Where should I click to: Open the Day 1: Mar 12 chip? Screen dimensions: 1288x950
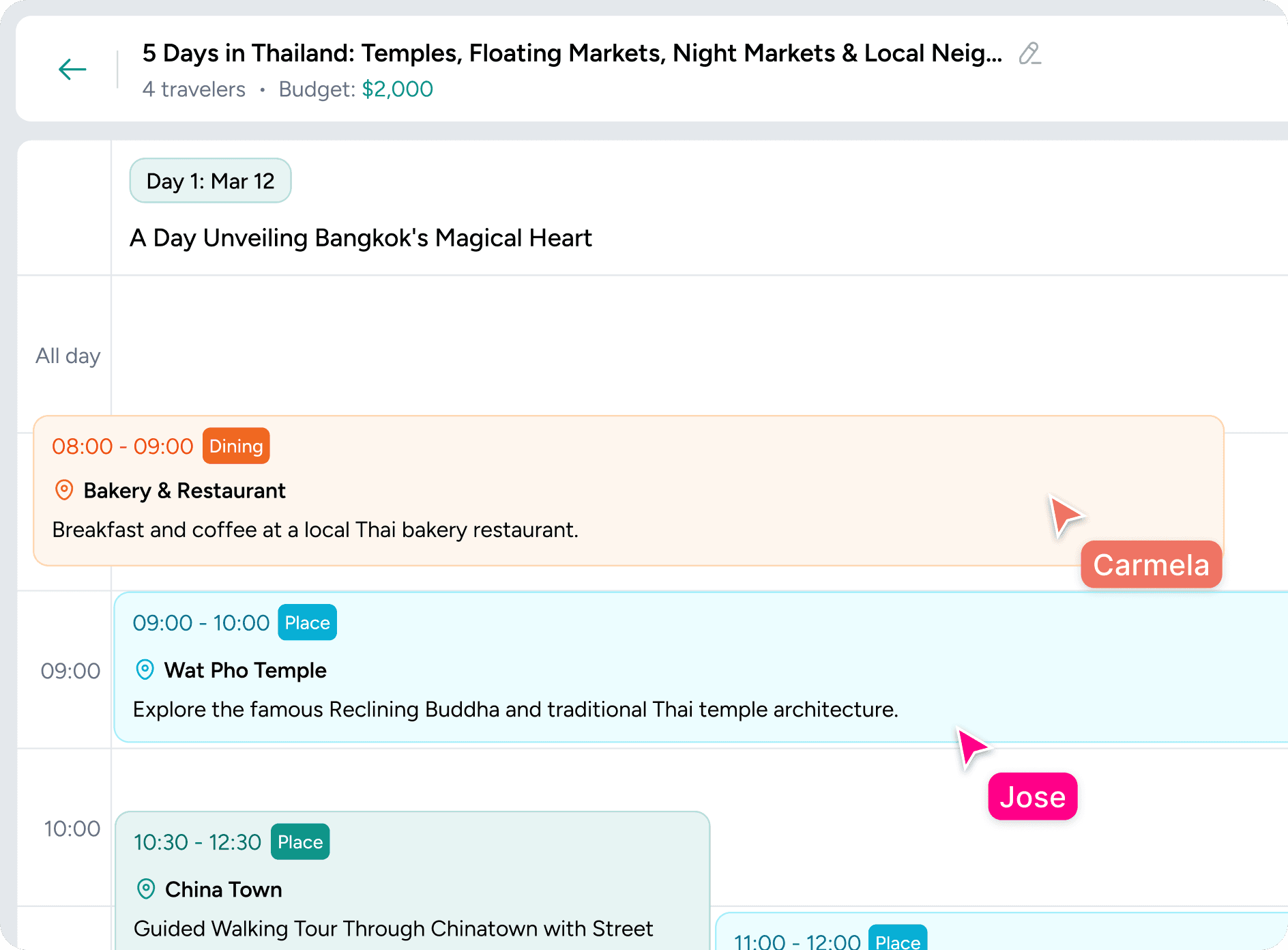[x=210, y=181]
